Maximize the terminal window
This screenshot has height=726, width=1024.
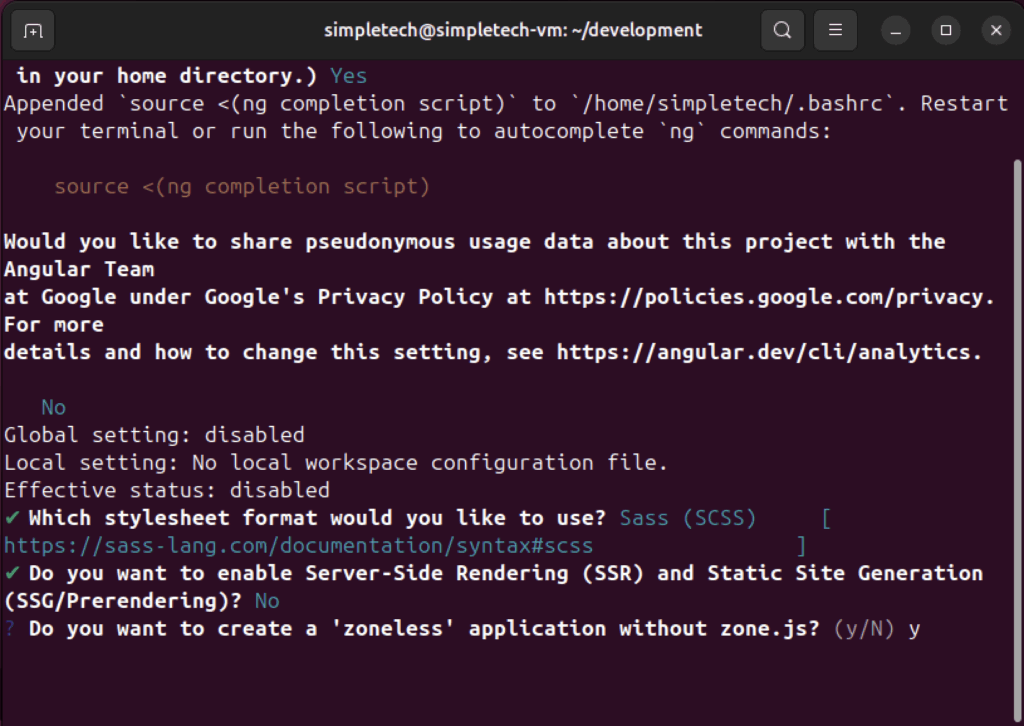tap(946, 31)
